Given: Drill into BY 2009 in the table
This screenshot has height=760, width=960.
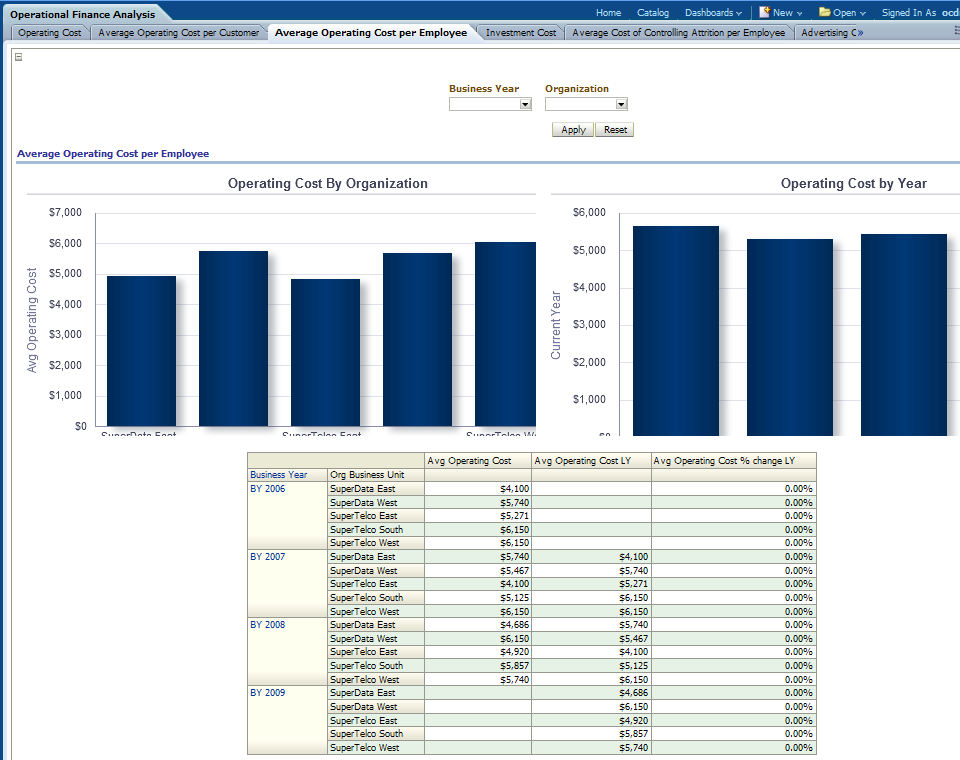Looking at the screenshot, I should (x=268, y=693).
